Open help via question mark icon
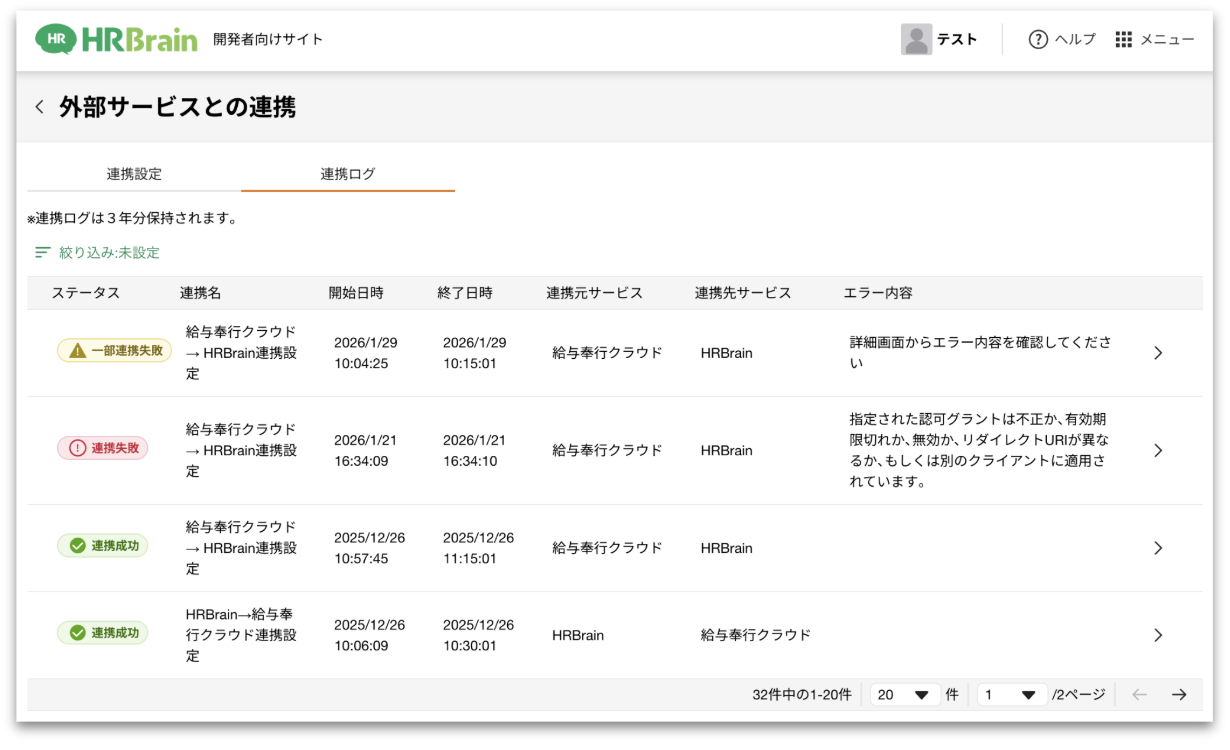The image size is (1230, 750). point(1038,39)
